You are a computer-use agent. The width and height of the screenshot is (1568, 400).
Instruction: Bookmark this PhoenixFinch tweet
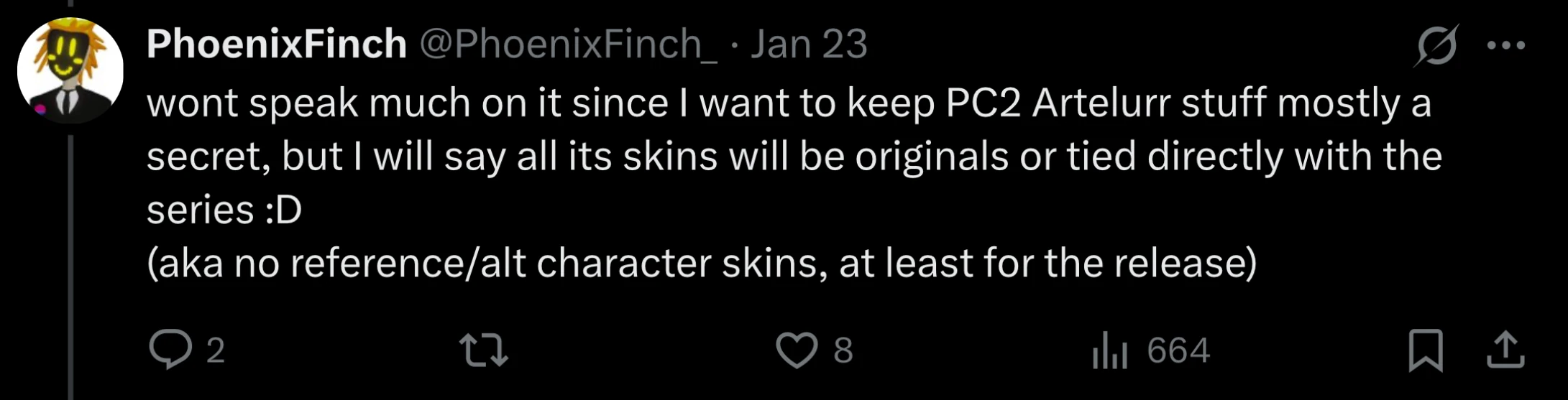[x=1425, y=350]
